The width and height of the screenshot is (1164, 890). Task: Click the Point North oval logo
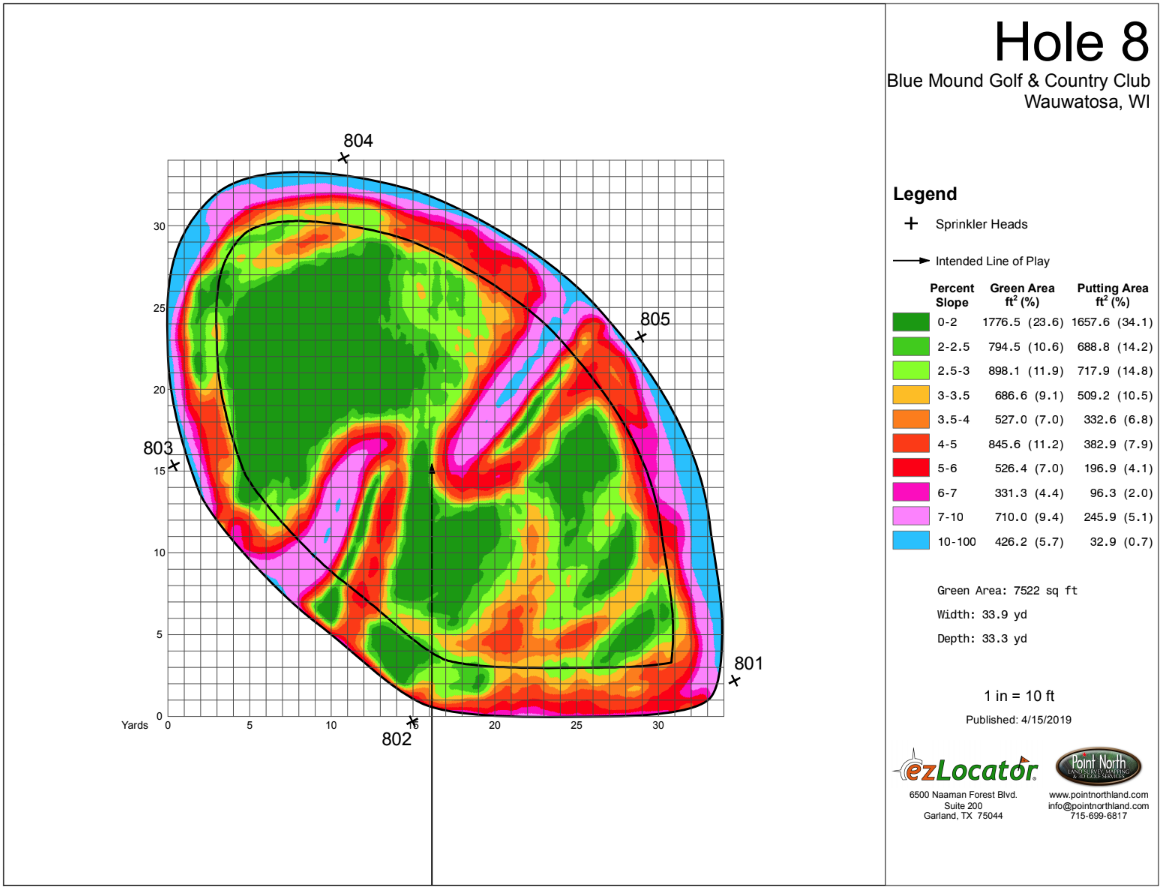point(1098,766)
